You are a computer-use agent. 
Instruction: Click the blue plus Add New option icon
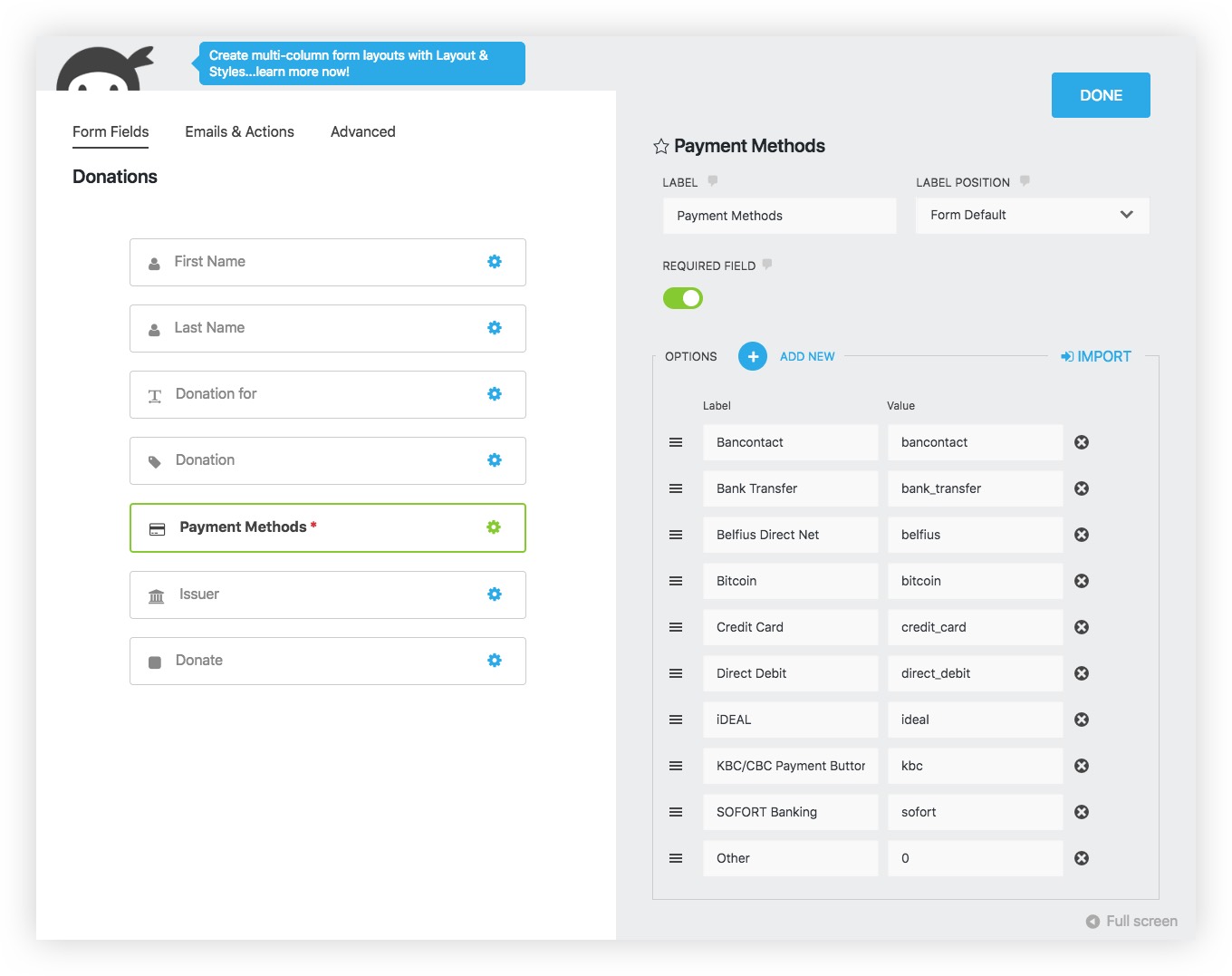(x=753, y=356)
